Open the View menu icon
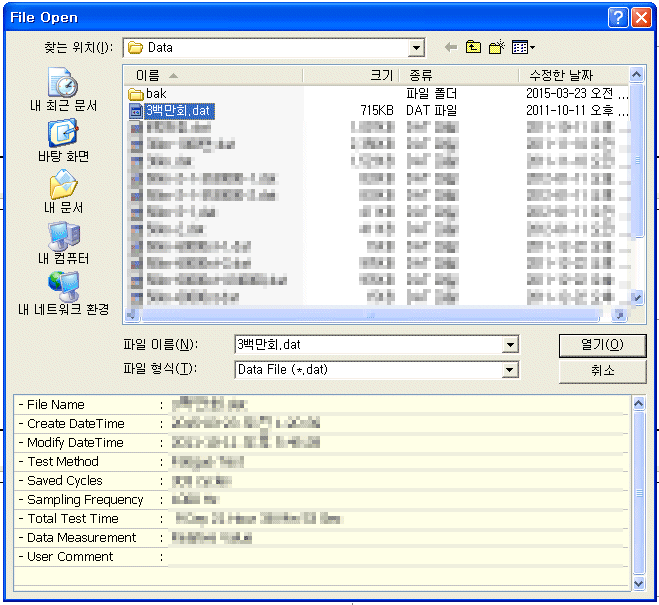 tap(523, 47)
